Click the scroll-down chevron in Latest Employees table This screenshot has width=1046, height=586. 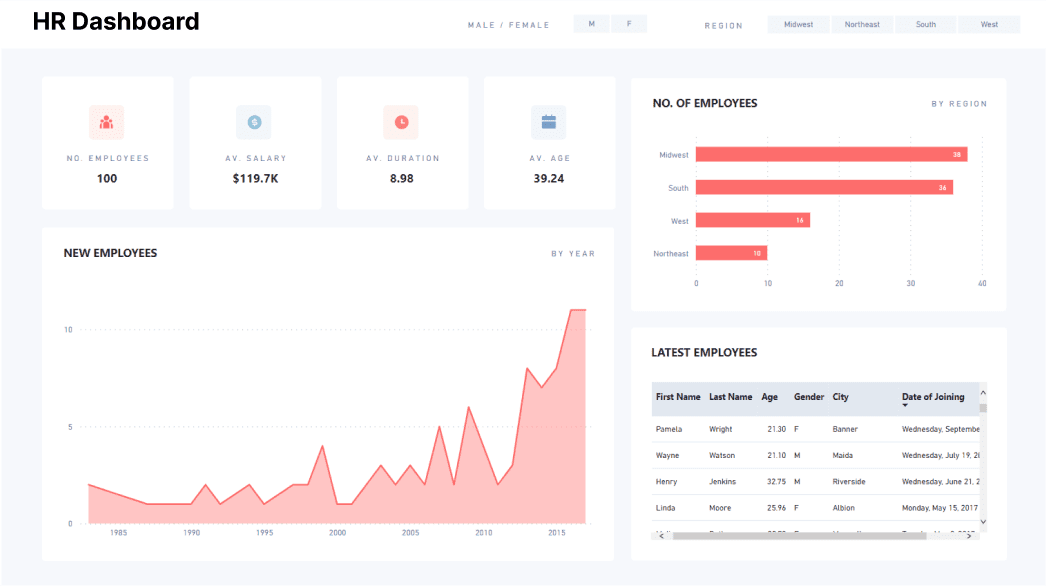pos(981,521)
